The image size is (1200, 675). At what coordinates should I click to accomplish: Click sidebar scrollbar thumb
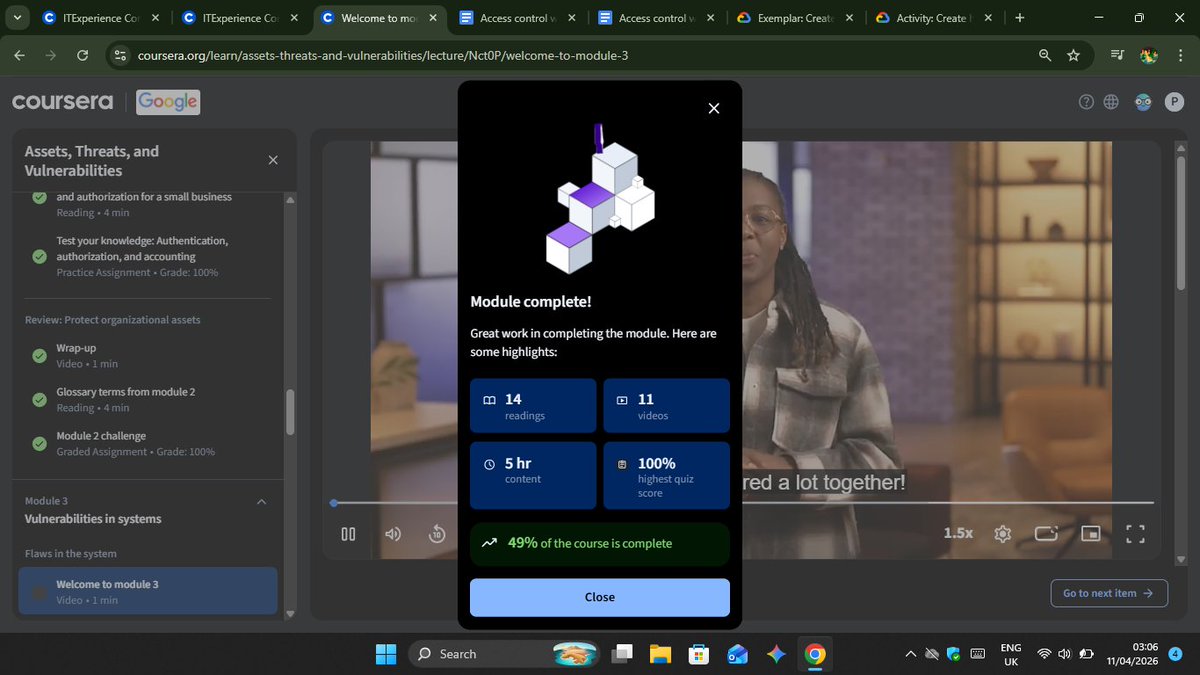point(290,411)
